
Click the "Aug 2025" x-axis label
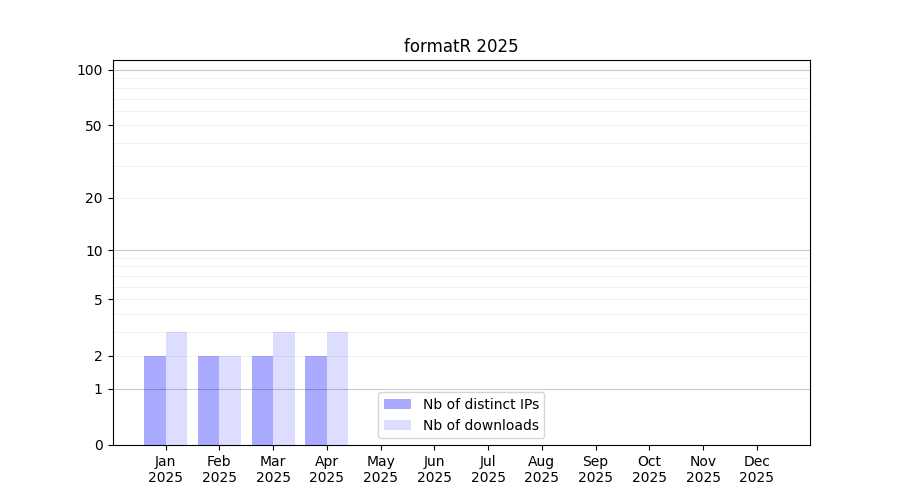coord(541,469)
